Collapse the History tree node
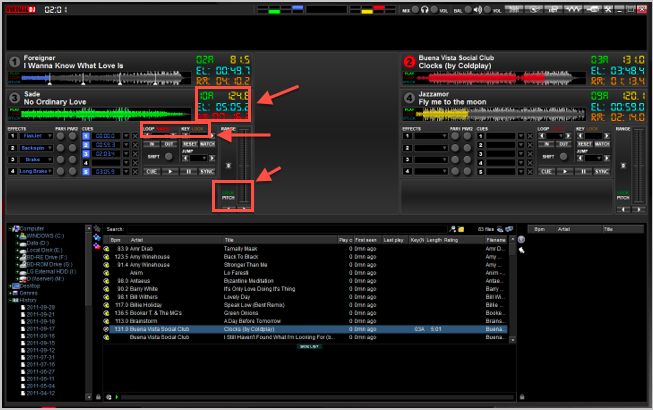The height and width of the screenshot is (410, 653). [10, 300]
